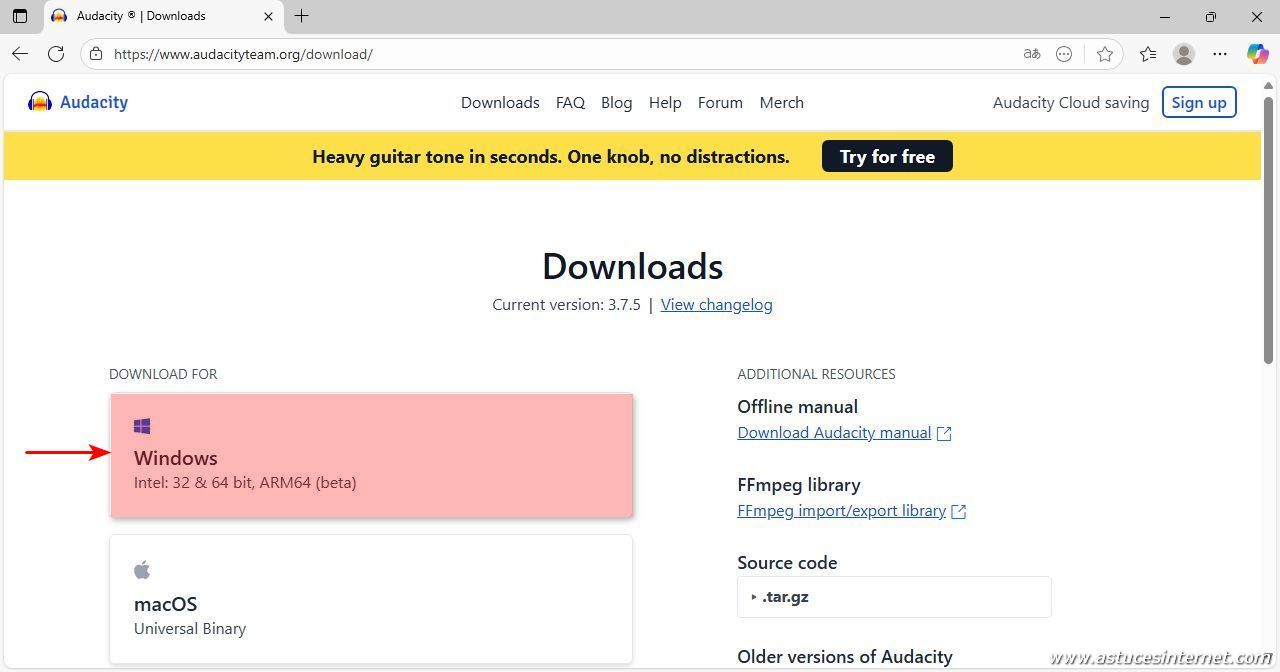Open the FAQ navigation item
This screenshot has height=672, width=1280.
pyautogui.click(x=570, y=102)
